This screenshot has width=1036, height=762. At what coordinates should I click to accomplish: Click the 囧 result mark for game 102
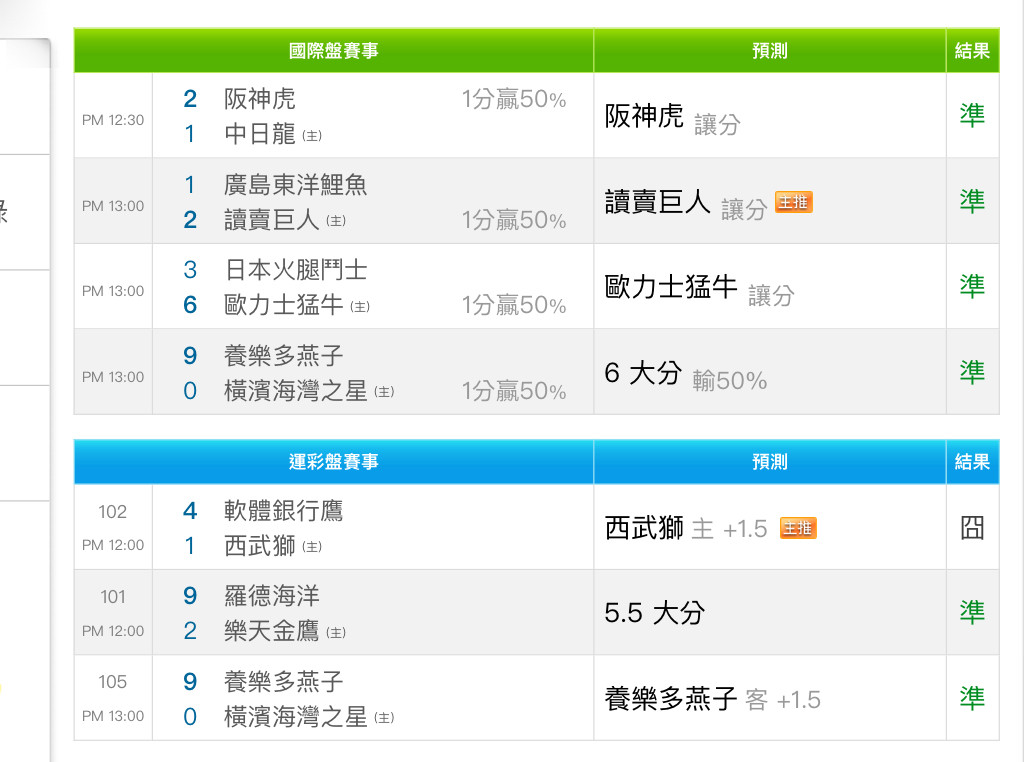[972, 528]
